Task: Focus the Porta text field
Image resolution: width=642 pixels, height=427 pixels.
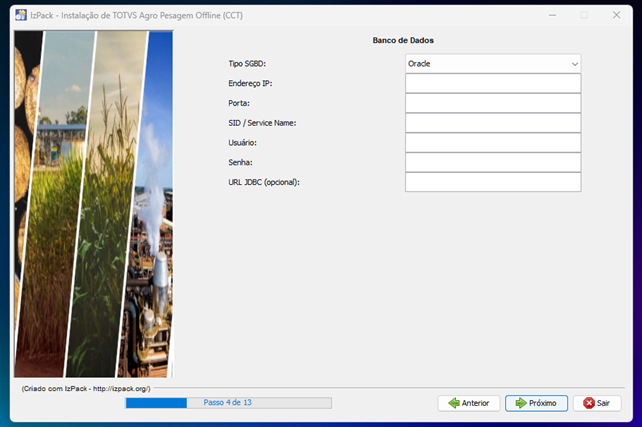Action: coord(493,103)
